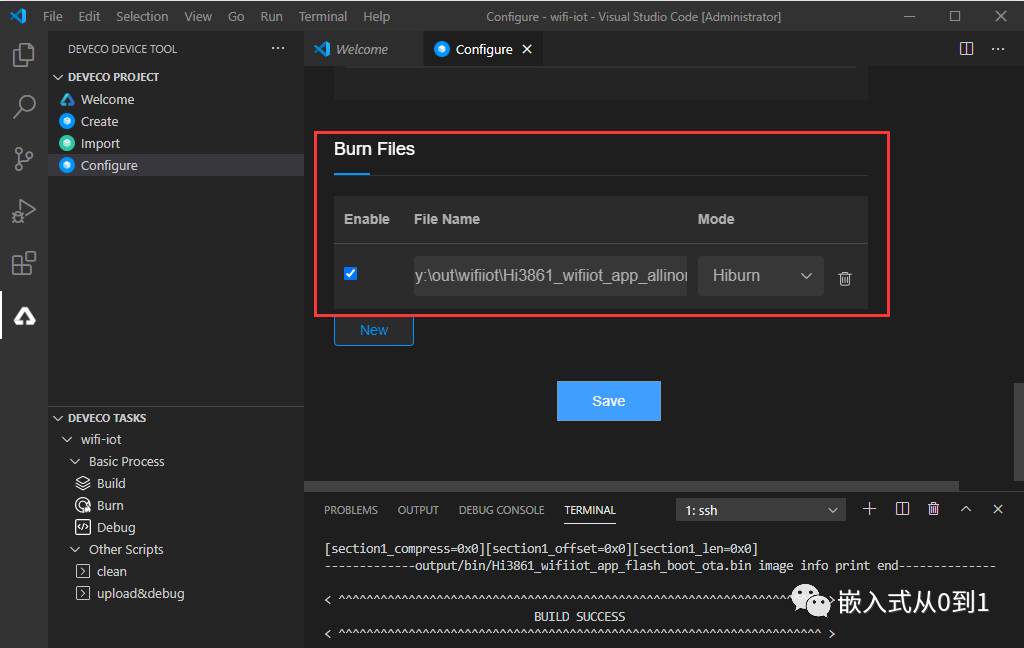The image size is (1024, 648).
Task: Switch to the PROBLEMS panel tab
Action: click(351, 510)
